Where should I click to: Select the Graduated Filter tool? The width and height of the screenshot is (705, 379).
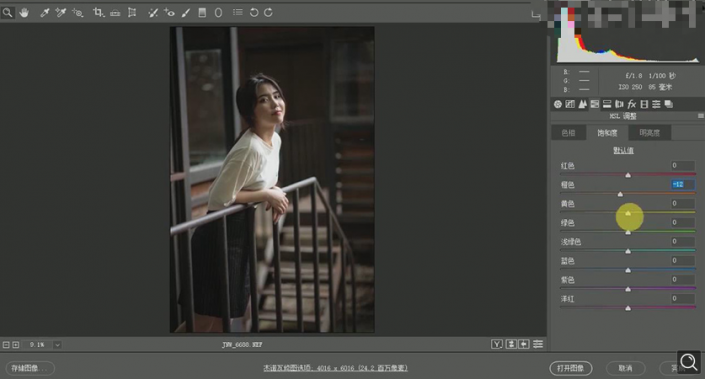202,13
